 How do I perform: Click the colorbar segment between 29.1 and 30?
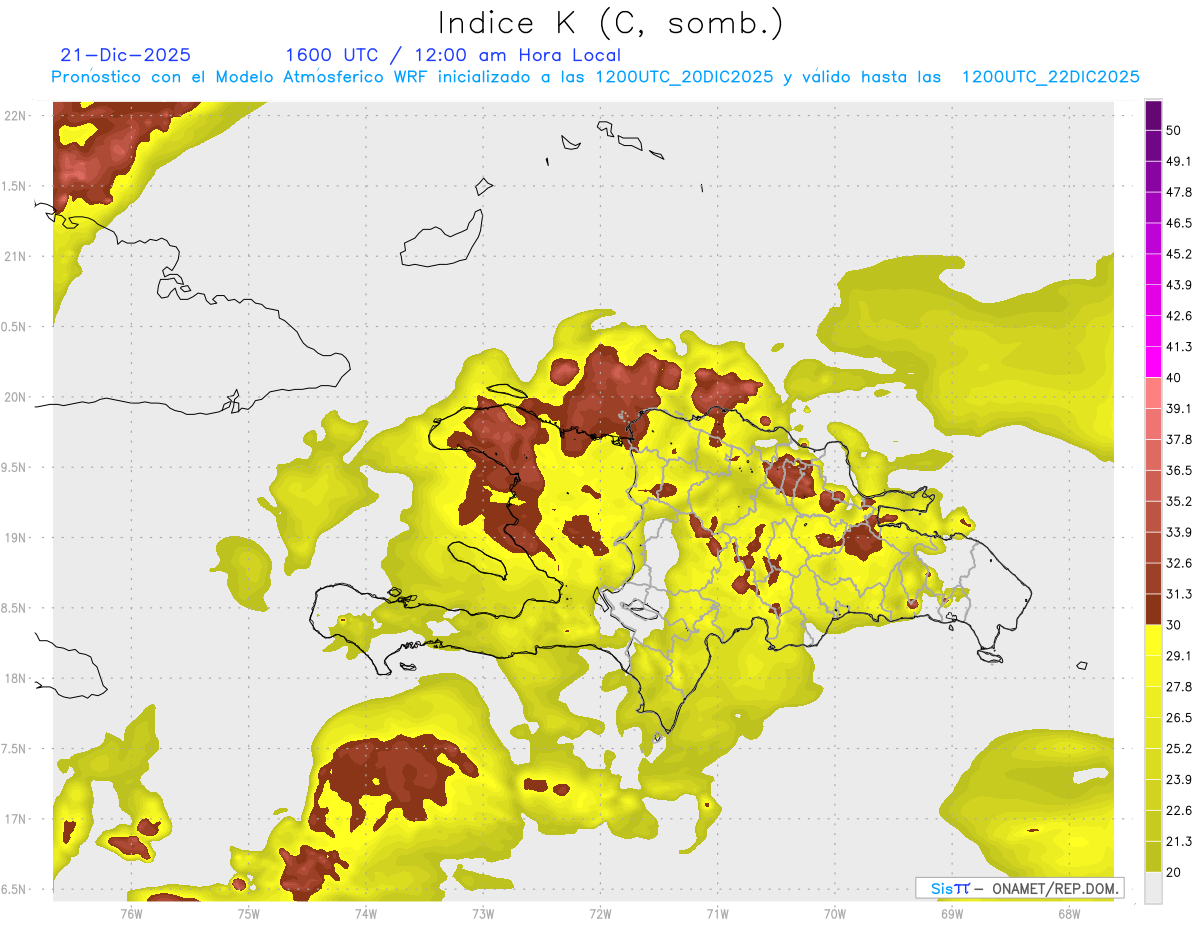[x=1153, y=640]
